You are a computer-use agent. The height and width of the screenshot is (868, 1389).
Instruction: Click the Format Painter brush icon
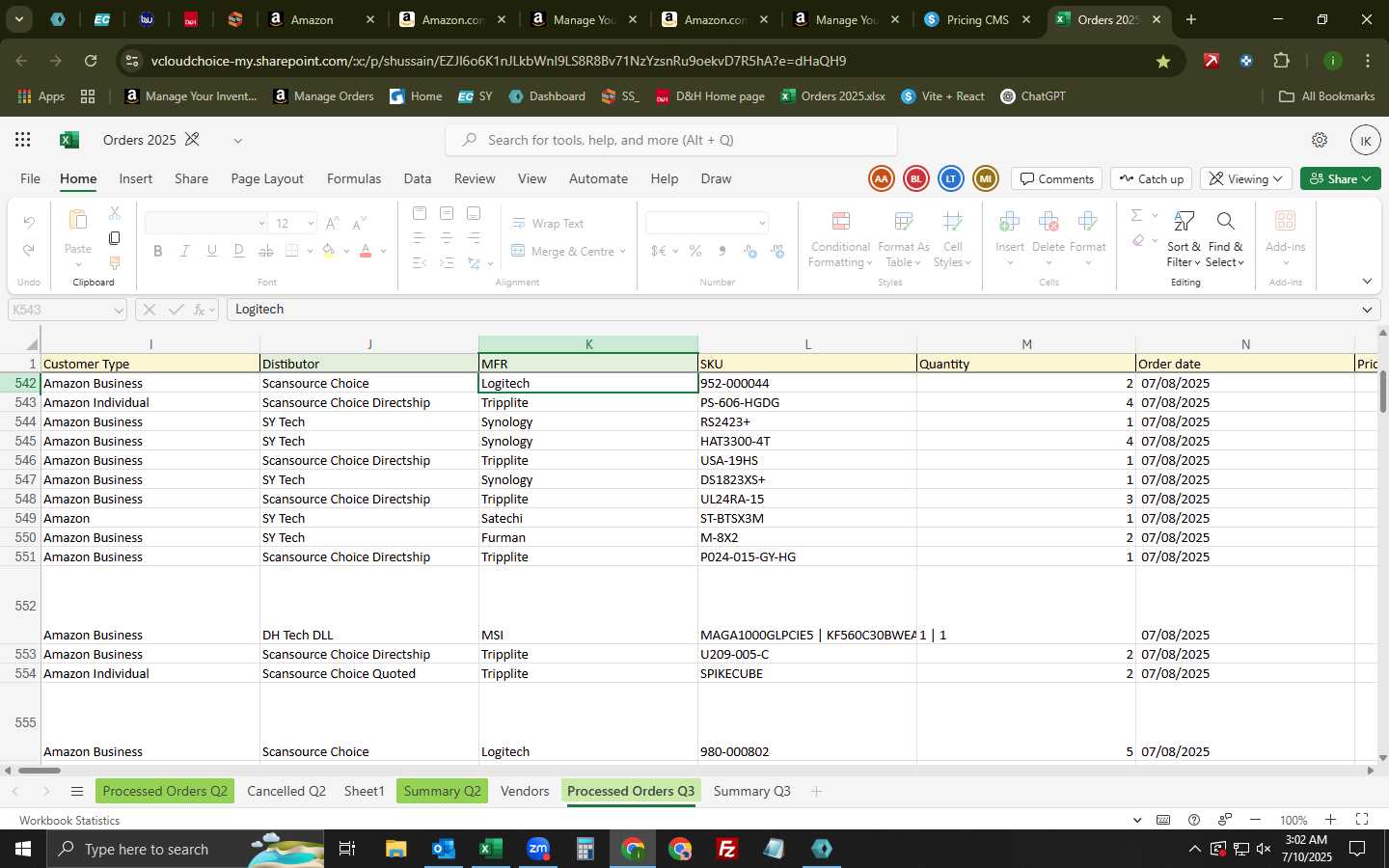(114, 262)
